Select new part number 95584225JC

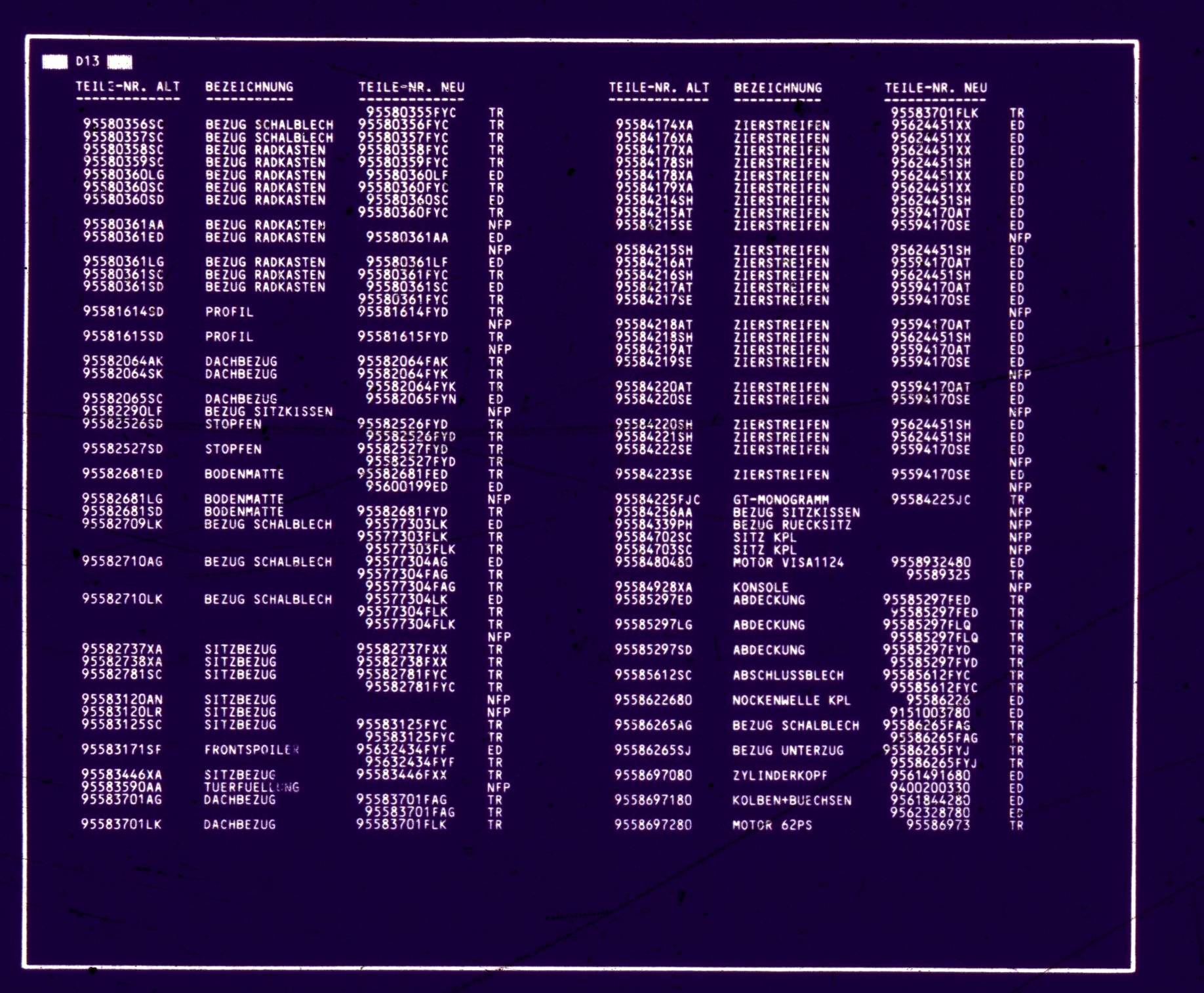click(x=931, y=500)
